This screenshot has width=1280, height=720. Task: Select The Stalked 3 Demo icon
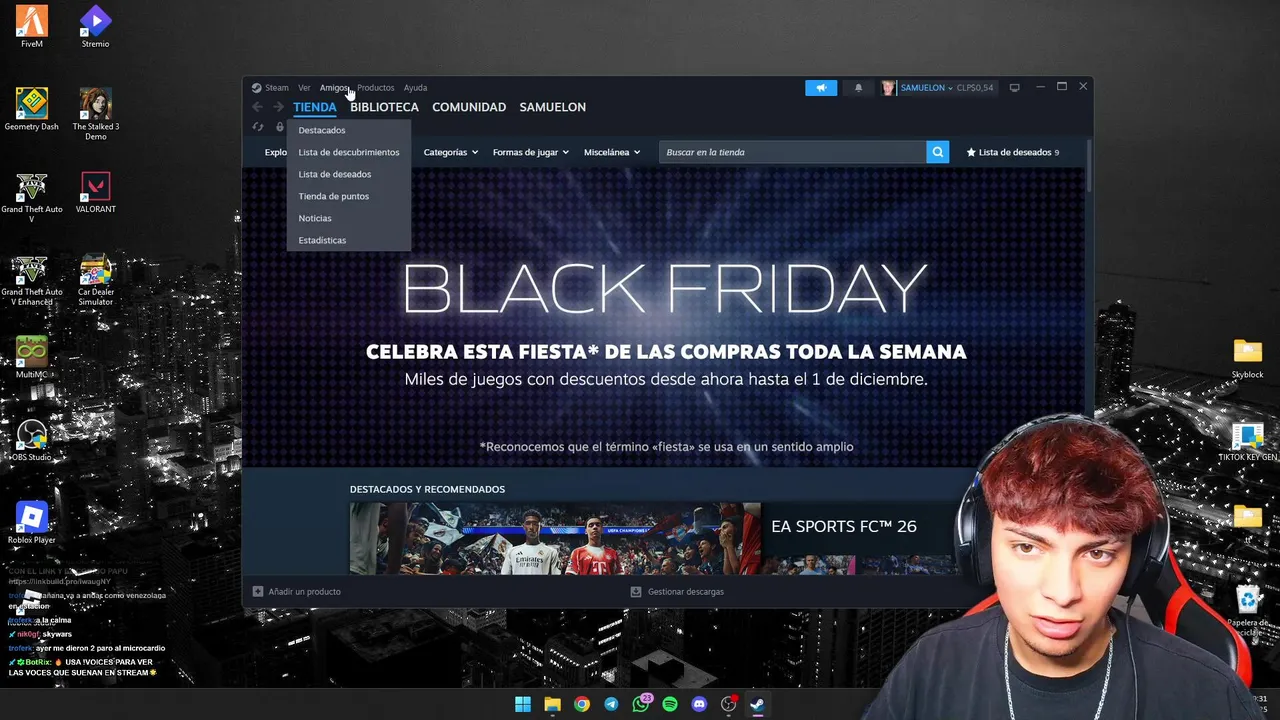click(x=95, y=114)
